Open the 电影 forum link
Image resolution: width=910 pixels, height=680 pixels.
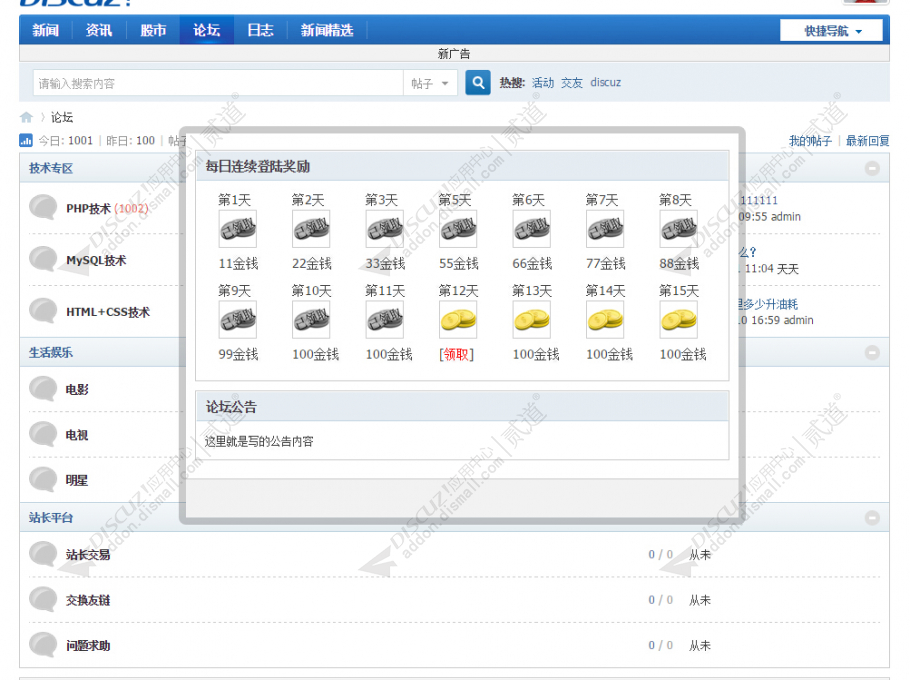pos(77,389)
